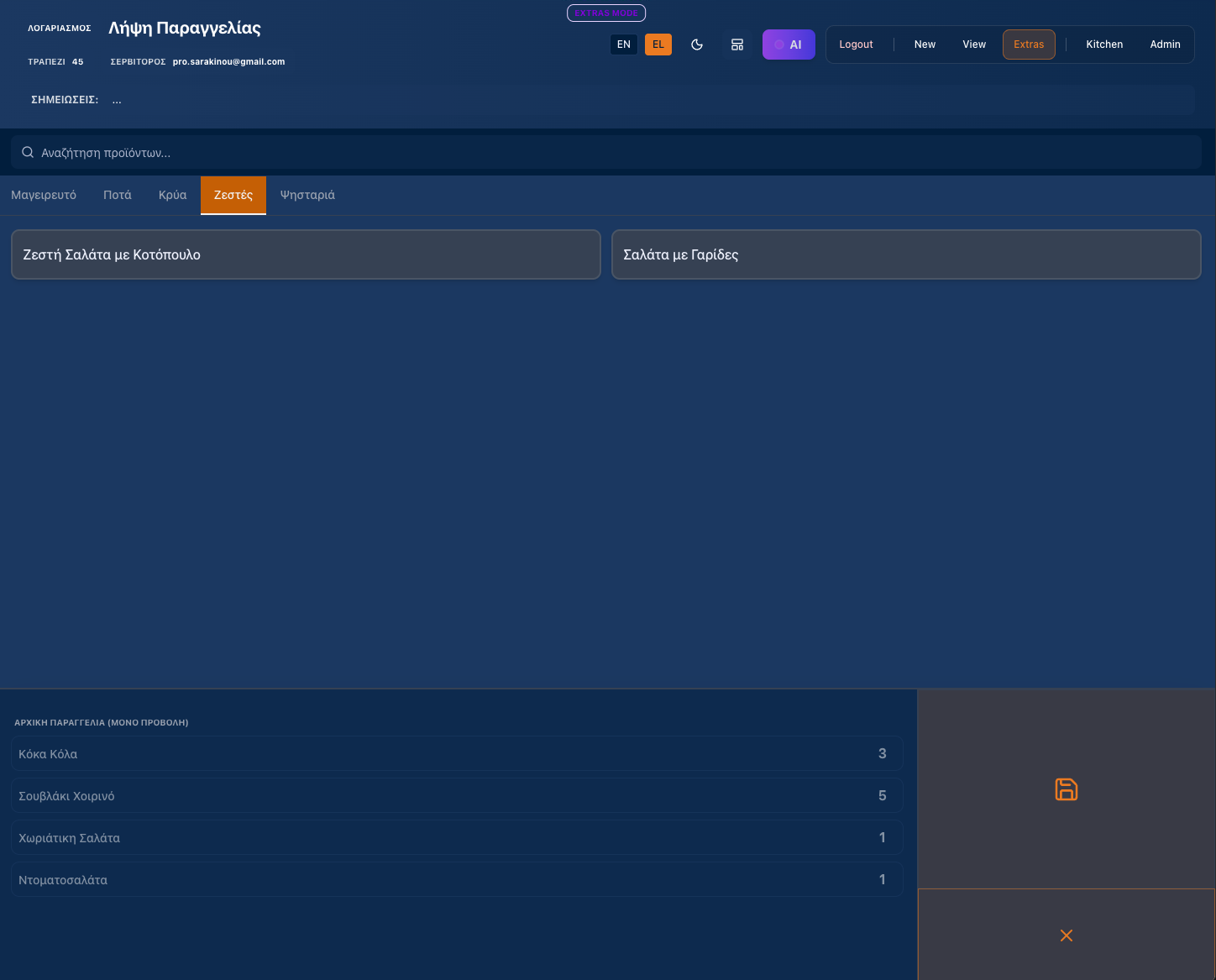Click the ΑΡΧΙΚΗ ΠΑΡΑΓΓΕΛΙΑ section heading
This screenshot has width=1216, height=980.
101,722
